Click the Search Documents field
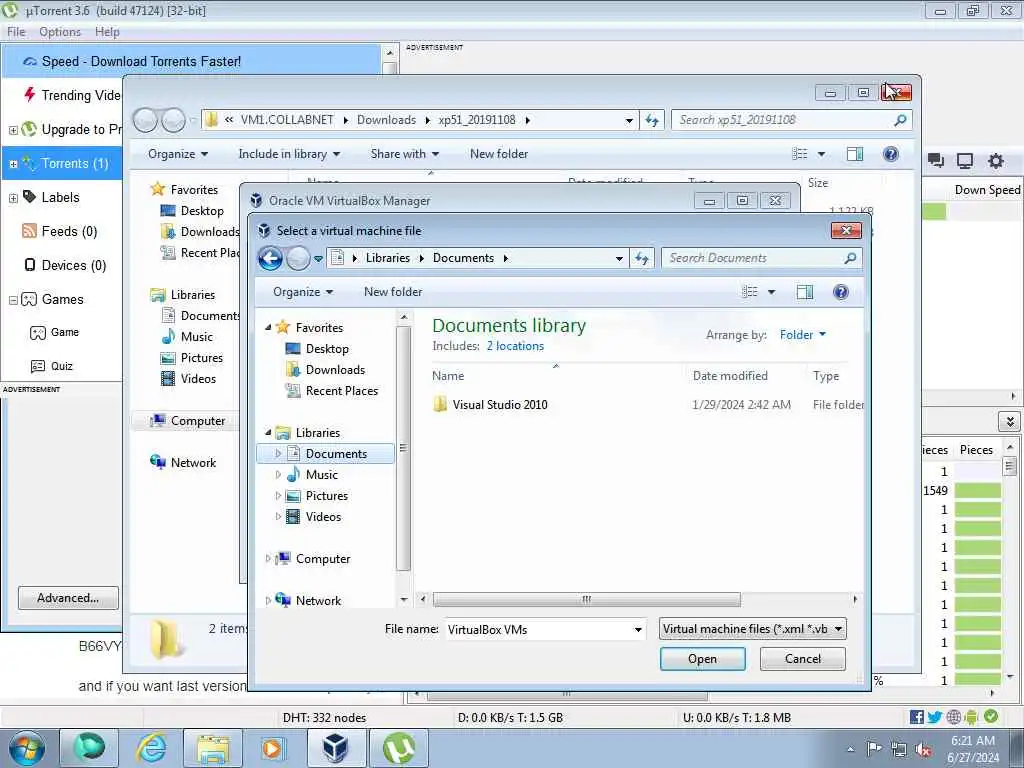This screenshot has width=1024, height=768. coord(754,259)
